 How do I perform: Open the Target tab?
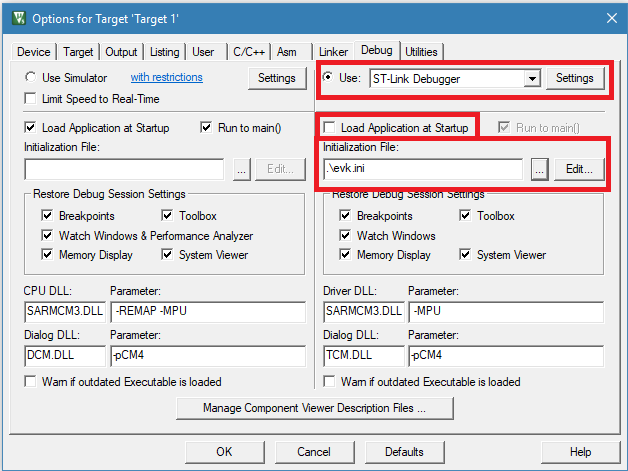pyautogui.click(x=78, y=52)
